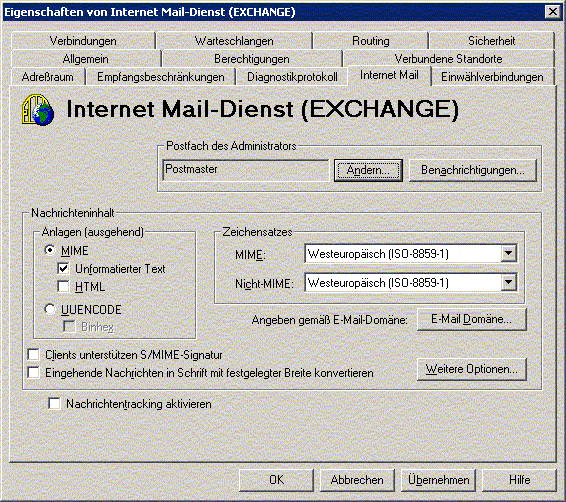Click the Ändern... button
The image size is (566, 502).
[x=368, y=170]
